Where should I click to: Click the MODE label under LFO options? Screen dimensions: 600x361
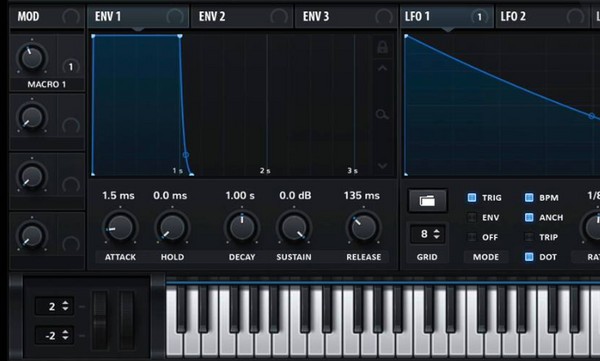[486, 257]
